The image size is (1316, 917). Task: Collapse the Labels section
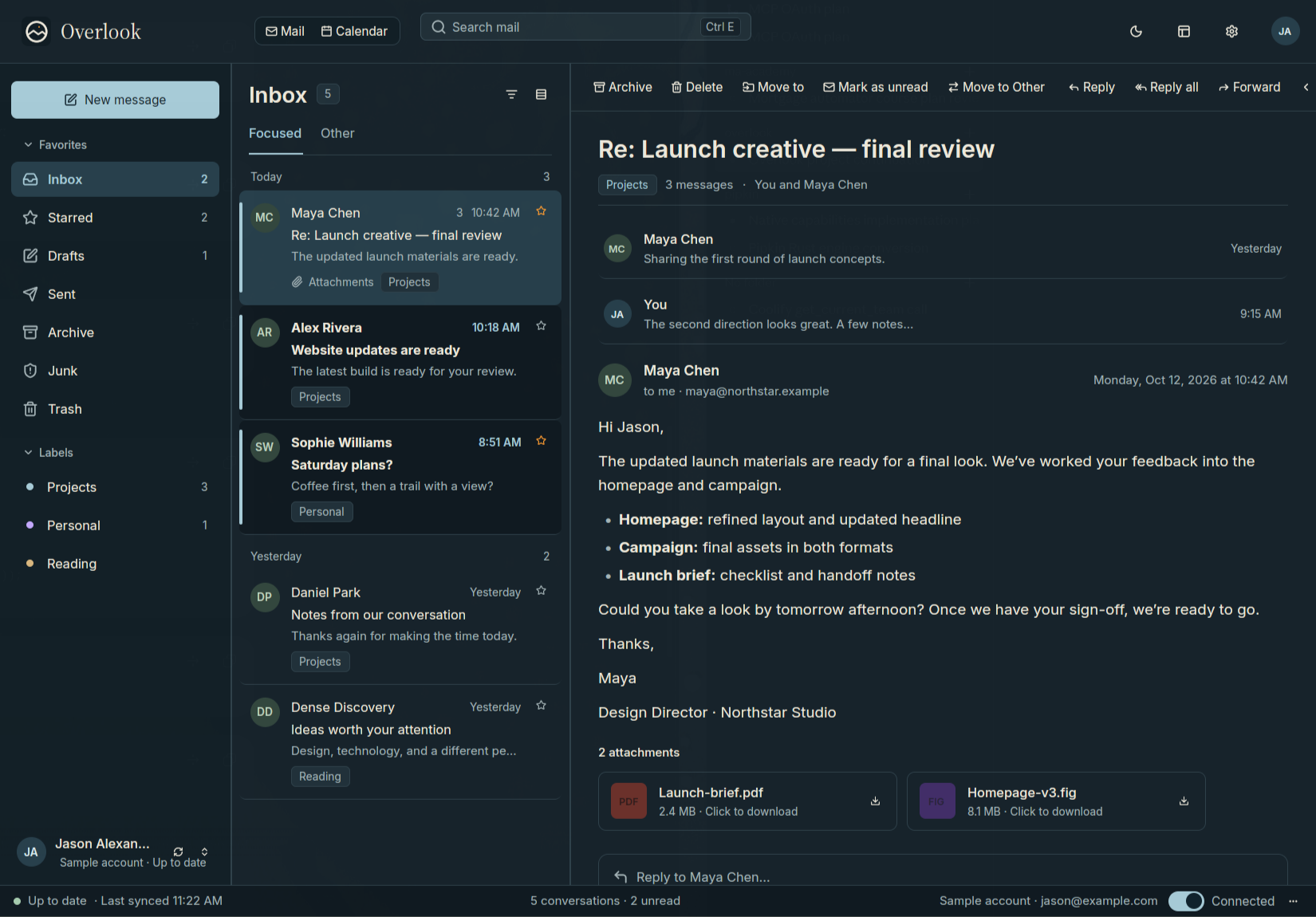pyautogui.click(x=48, y=453)
